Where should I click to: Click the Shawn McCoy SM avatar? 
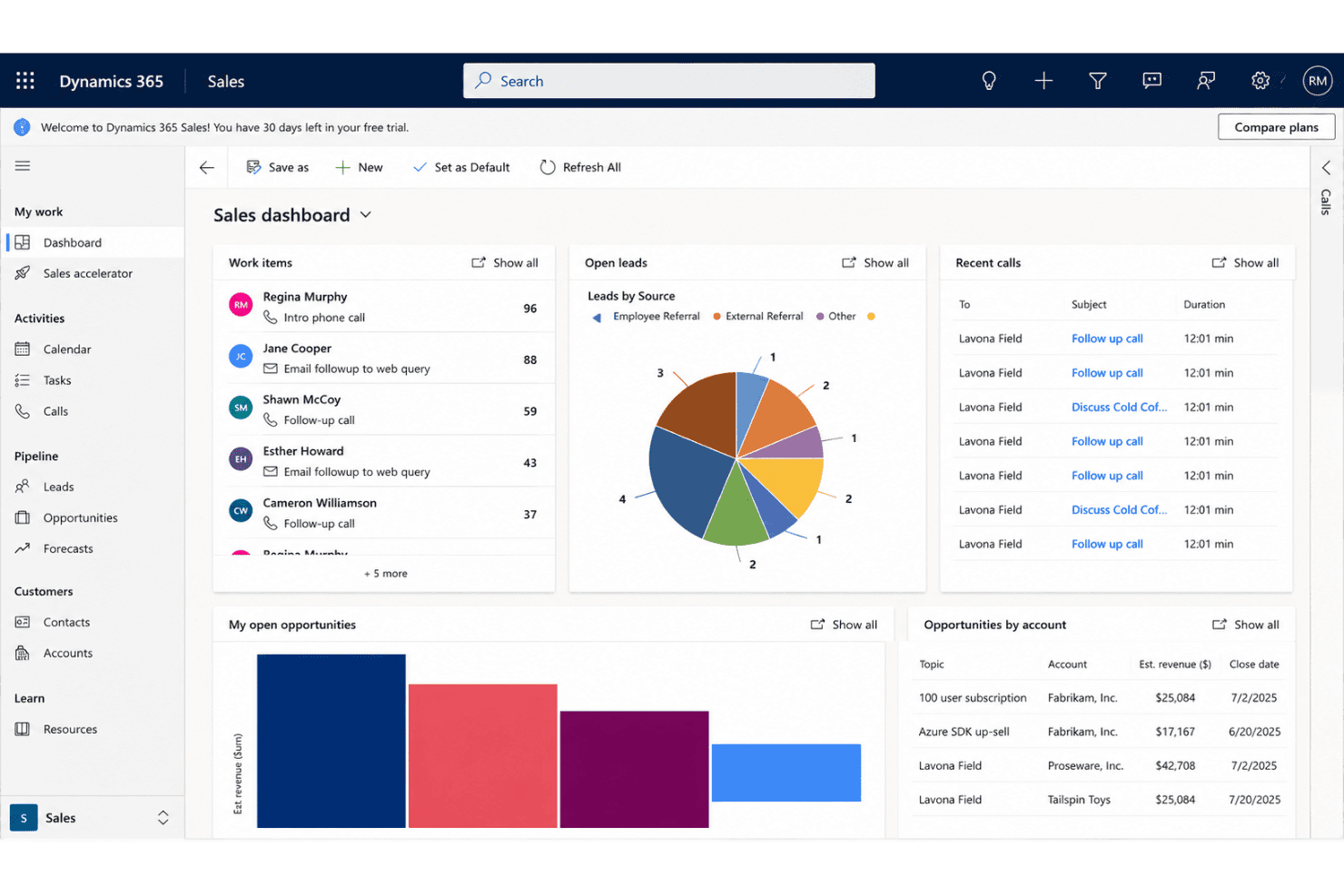241,409
